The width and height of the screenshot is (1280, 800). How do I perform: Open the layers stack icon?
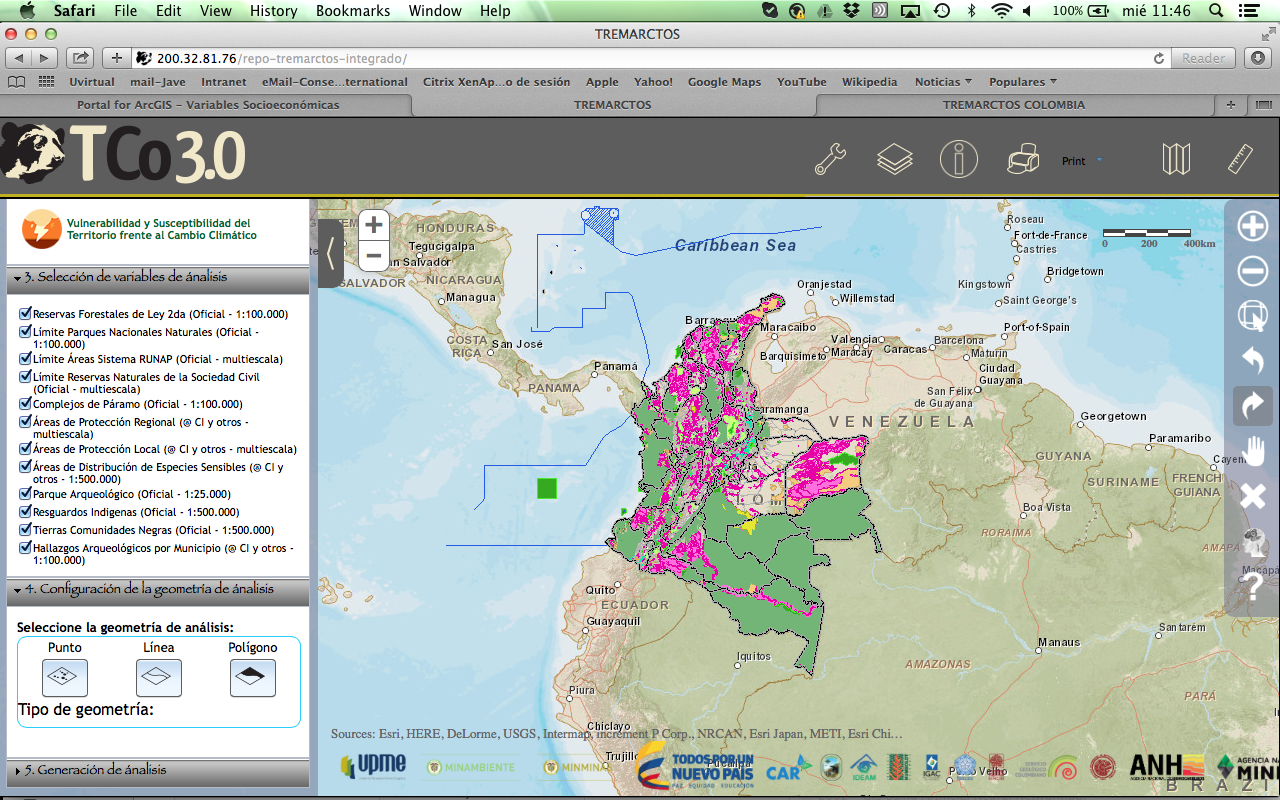895,159
